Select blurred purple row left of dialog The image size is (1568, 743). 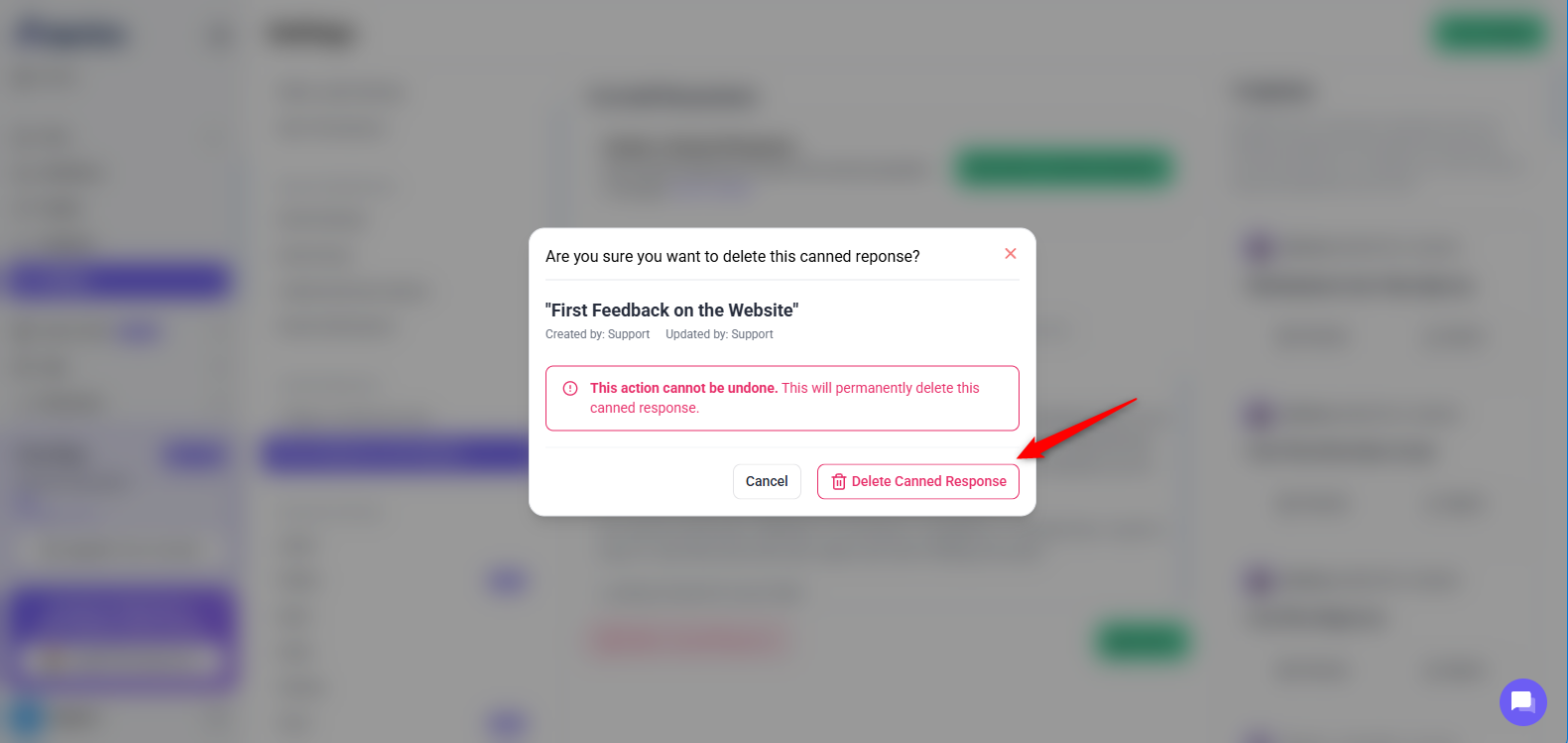coord(395,453)
